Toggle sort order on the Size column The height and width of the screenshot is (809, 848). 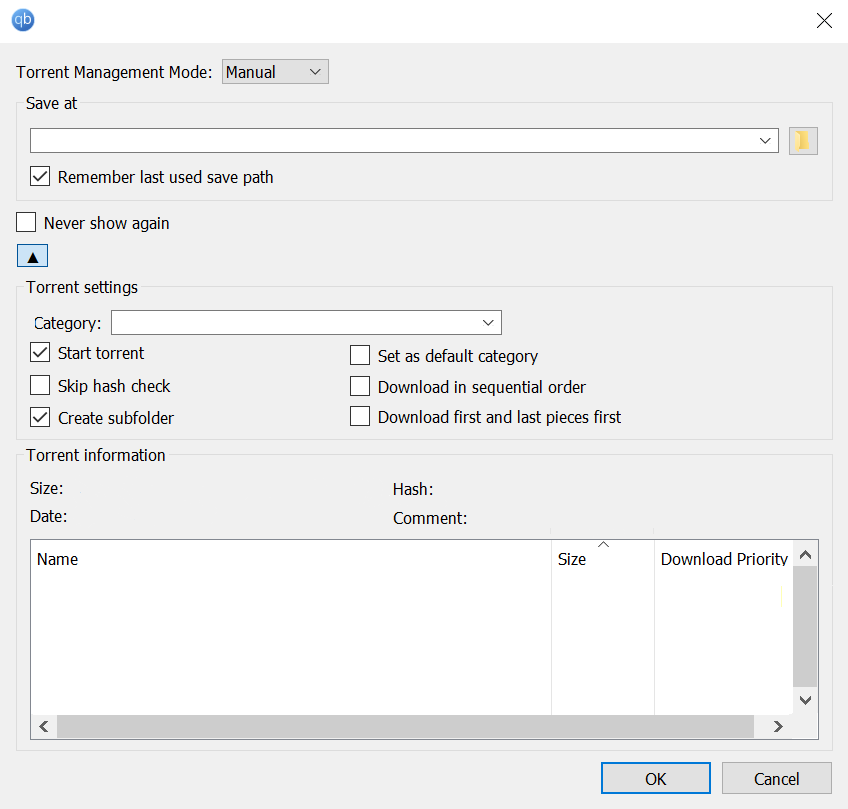tap(601, 559)
